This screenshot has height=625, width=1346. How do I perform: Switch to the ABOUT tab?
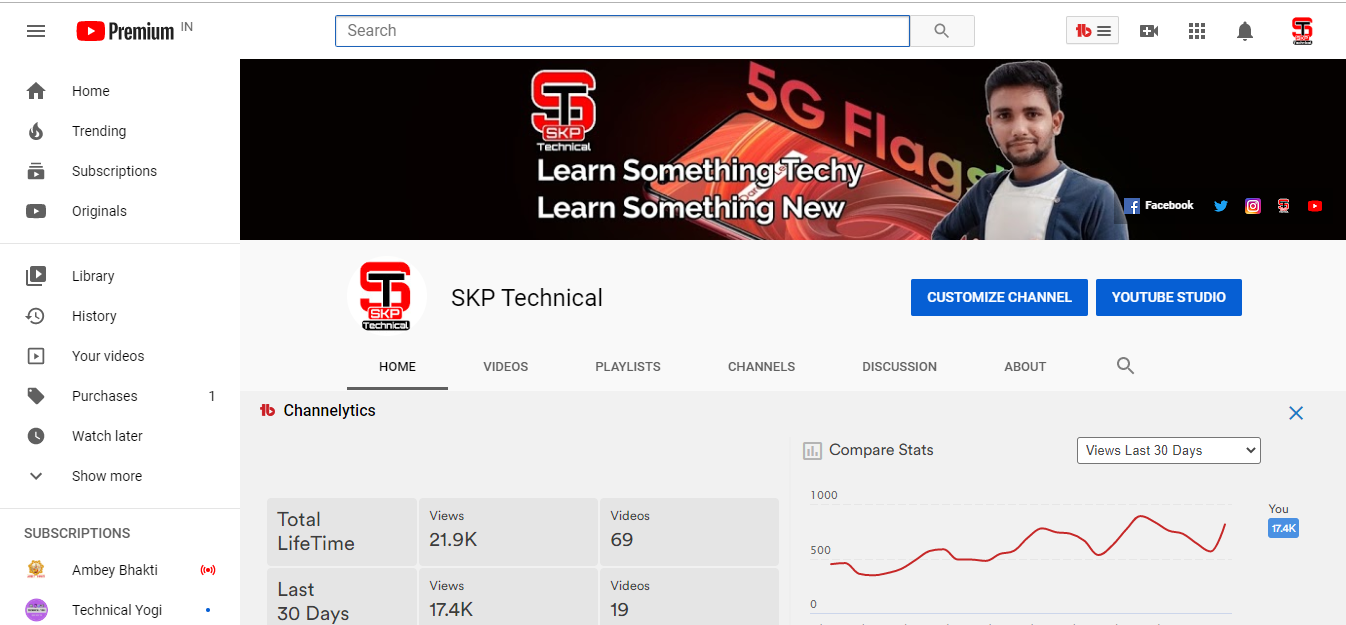tap(1025, 367)
